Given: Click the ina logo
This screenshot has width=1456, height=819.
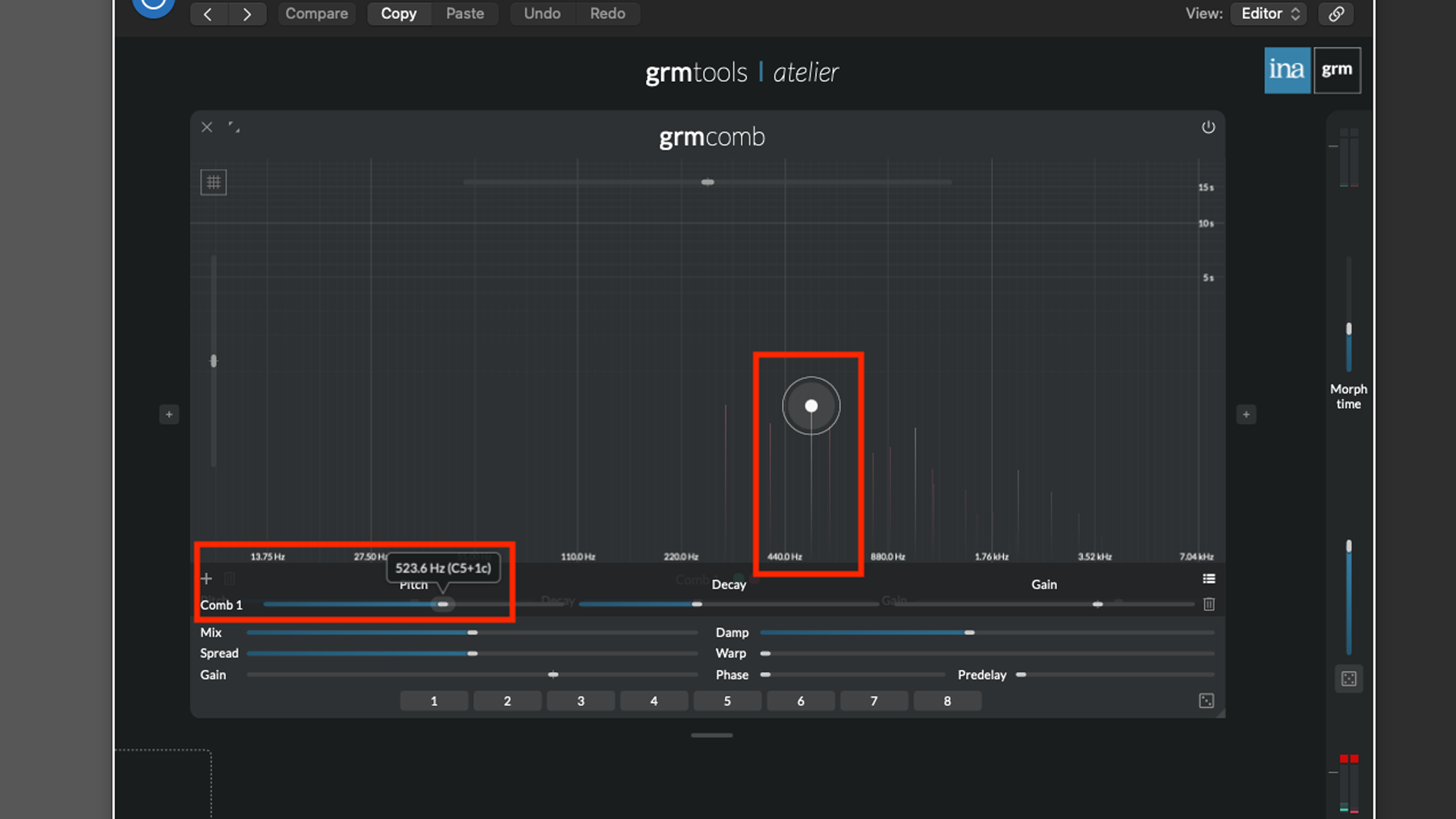Looking at the screenshot, I should pyautogui.click(x=1287, y=71).
